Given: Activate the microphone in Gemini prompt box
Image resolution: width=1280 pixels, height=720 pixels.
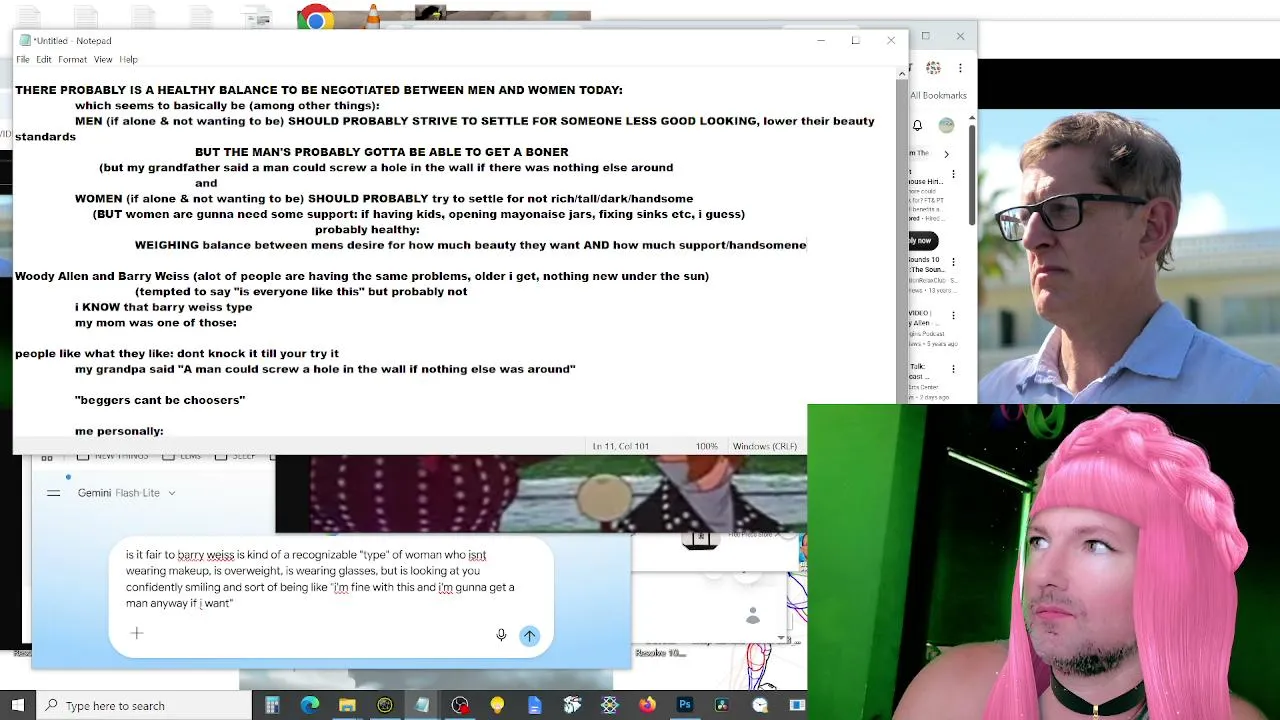Looking at the screenshot, I should click(x=501, y=635).
